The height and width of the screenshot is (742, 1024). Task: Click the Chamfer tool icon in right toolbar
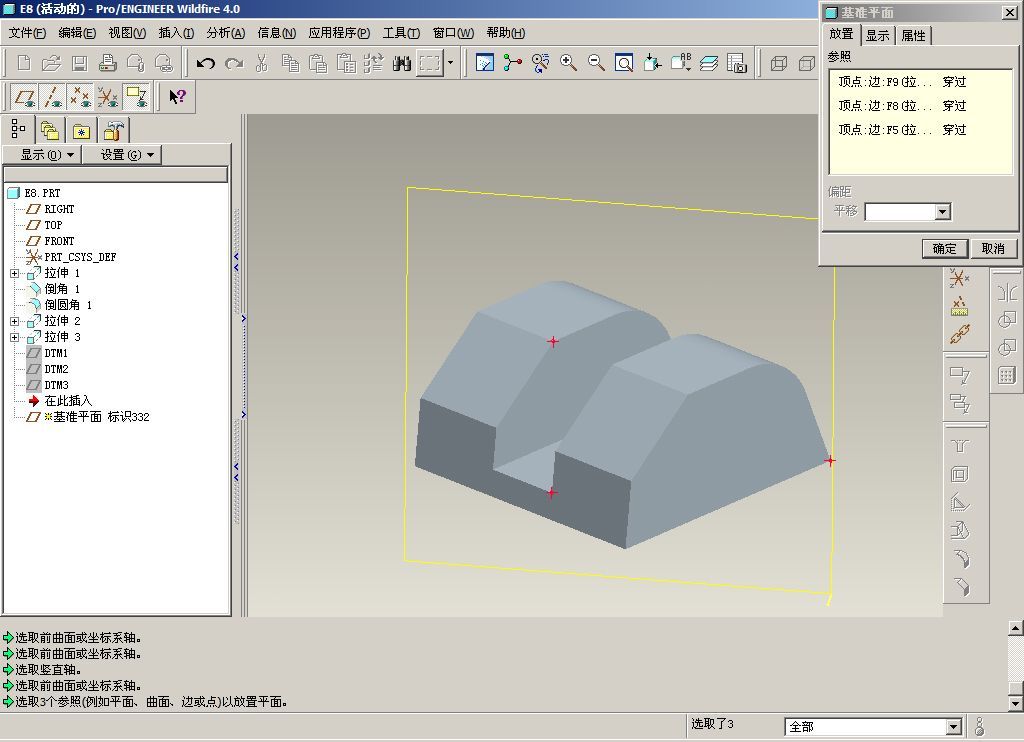[x=959, y=587]
